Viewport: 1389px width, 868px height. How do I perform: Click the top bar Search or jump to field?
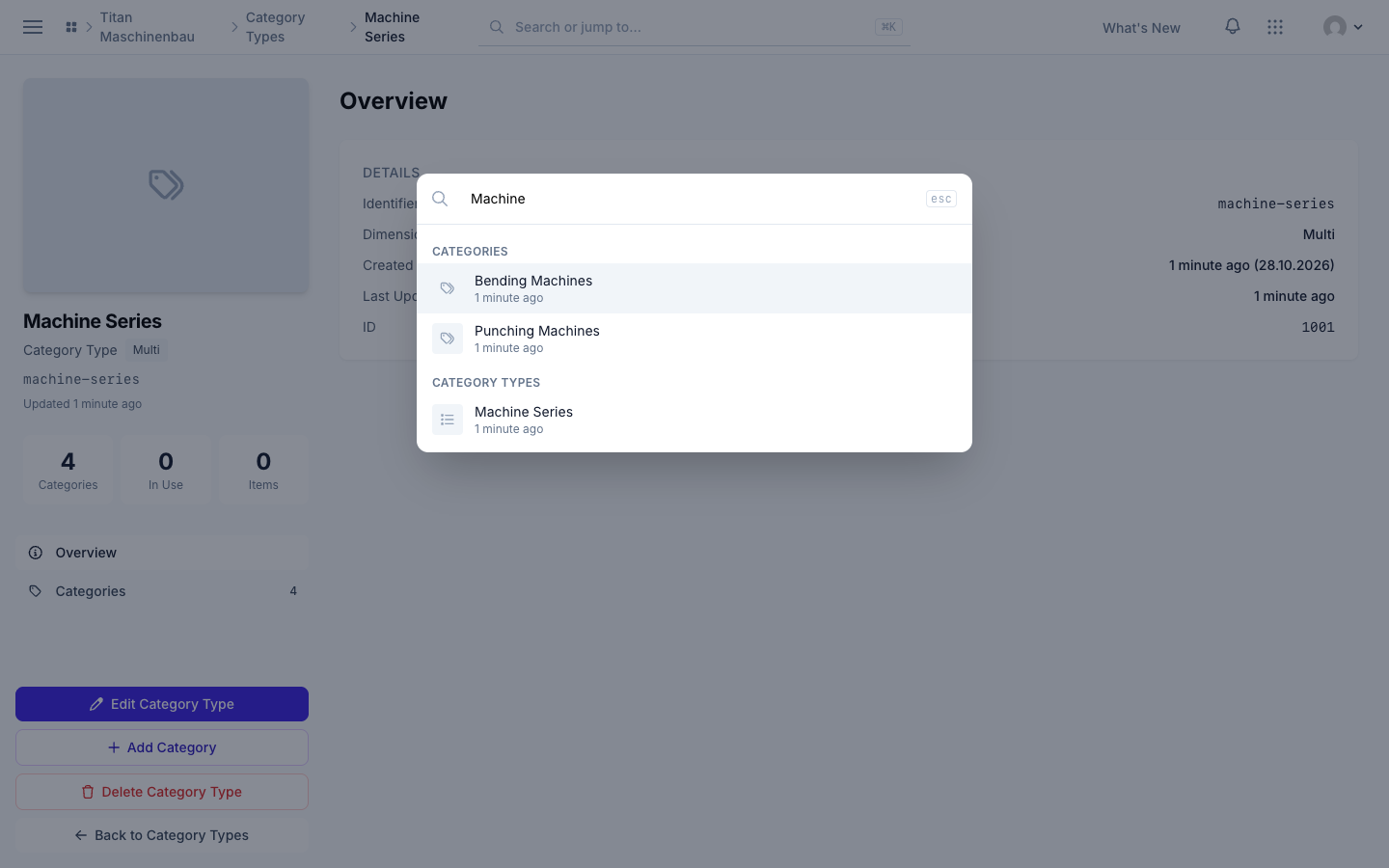click(x=694, y=27)
